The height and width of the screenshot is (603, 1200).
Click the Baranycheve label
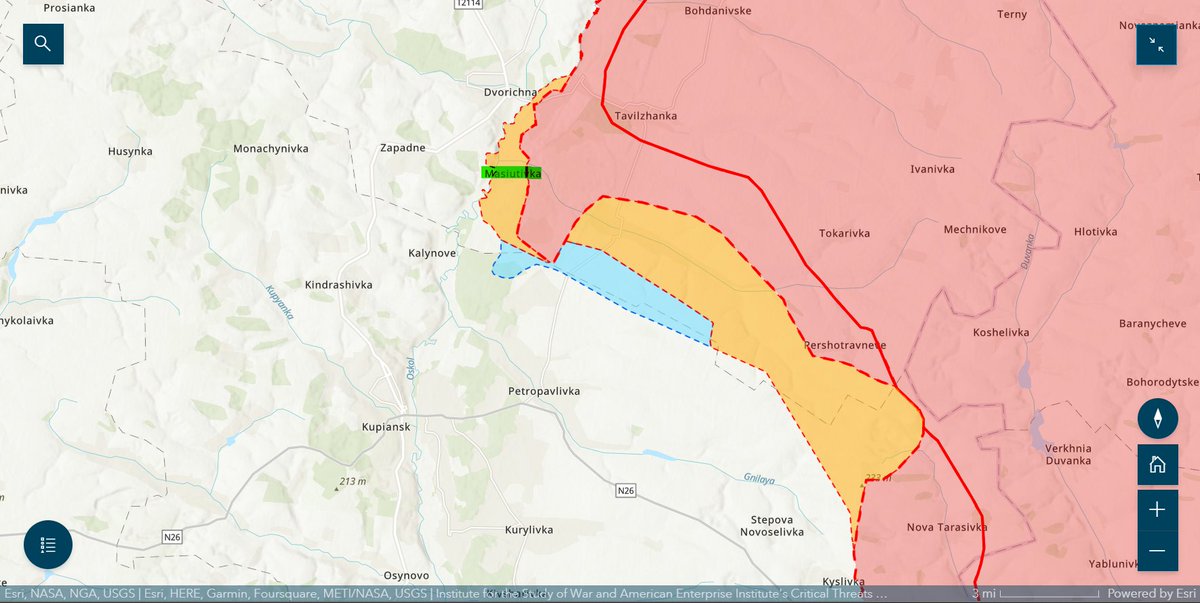point(1152,324)
